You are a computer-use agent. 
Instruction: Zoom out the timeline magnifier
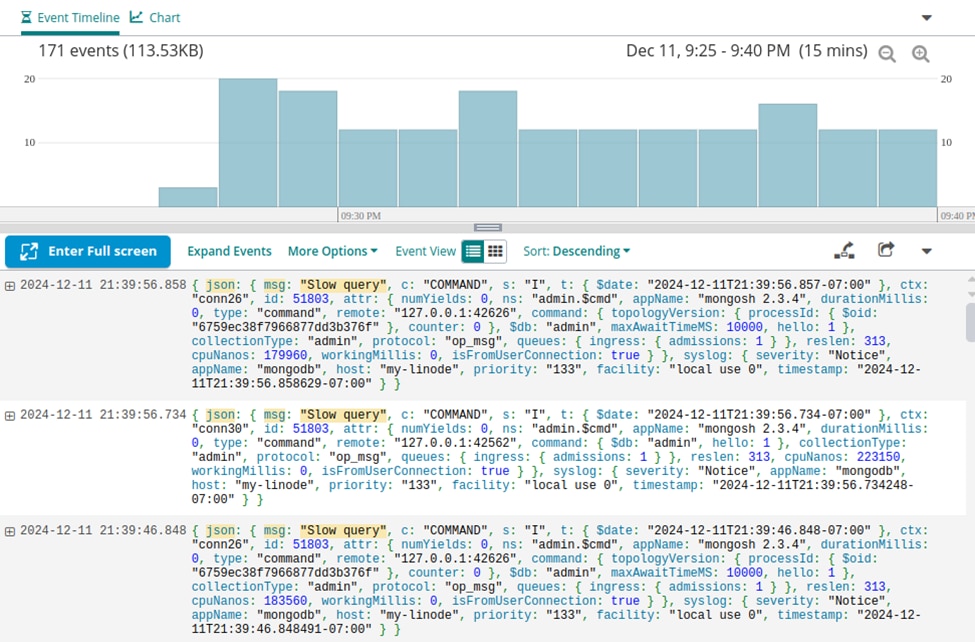[887, 54]
